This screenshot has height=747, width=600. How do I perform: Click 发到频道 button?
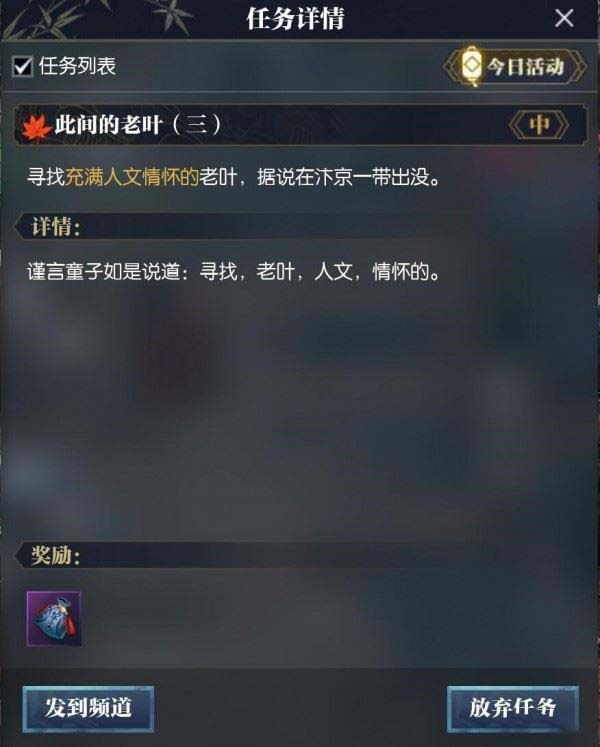pyautogui.click(x=88, y=708)
